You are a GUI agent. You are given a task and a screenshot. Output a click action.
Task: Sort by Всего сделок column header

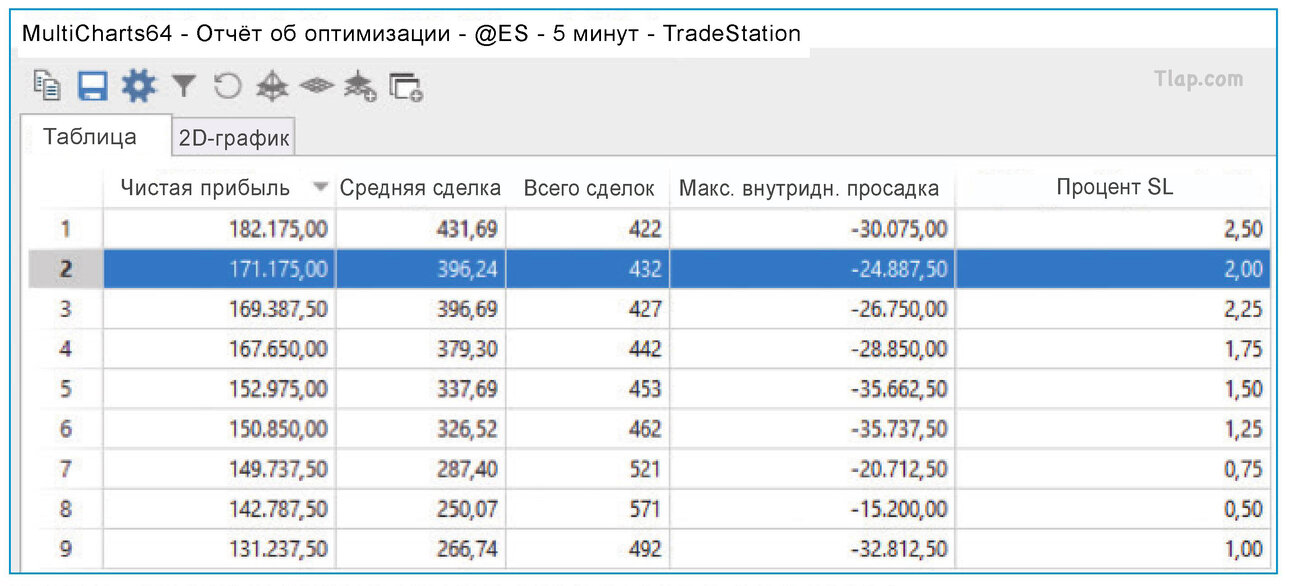[x=588, y=188]
